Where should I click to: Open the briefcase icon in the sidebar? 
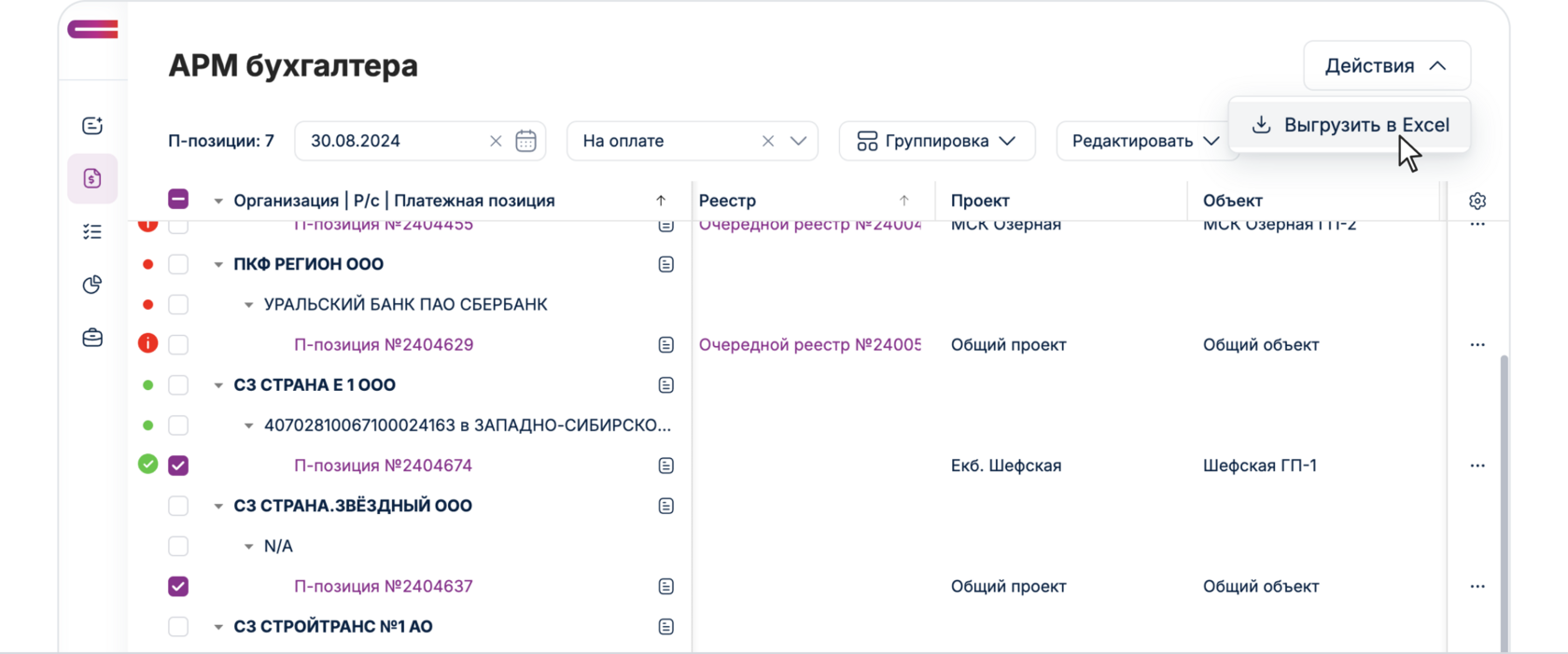point(92,338)
